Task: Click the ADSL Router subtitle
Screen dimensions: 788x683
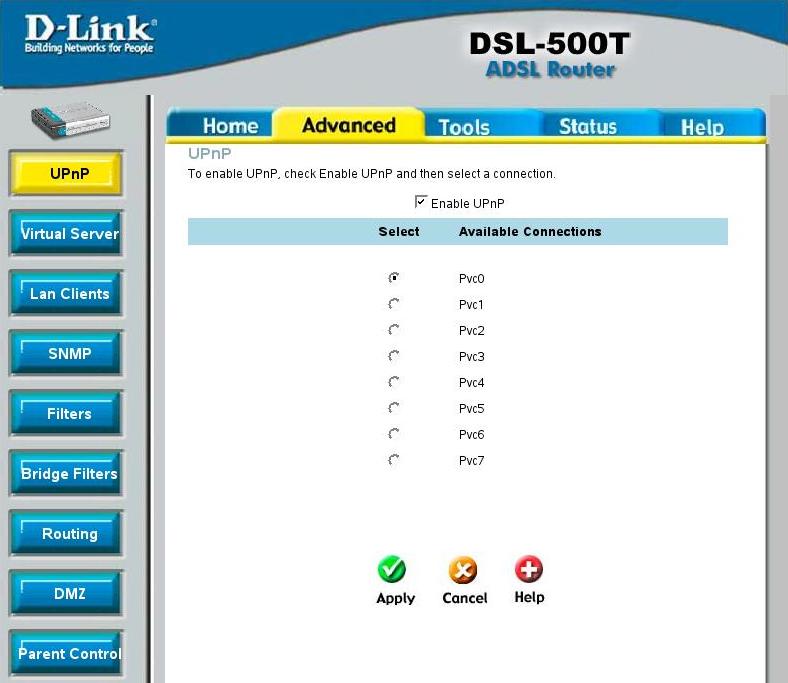Action: (x=550, y=69)
